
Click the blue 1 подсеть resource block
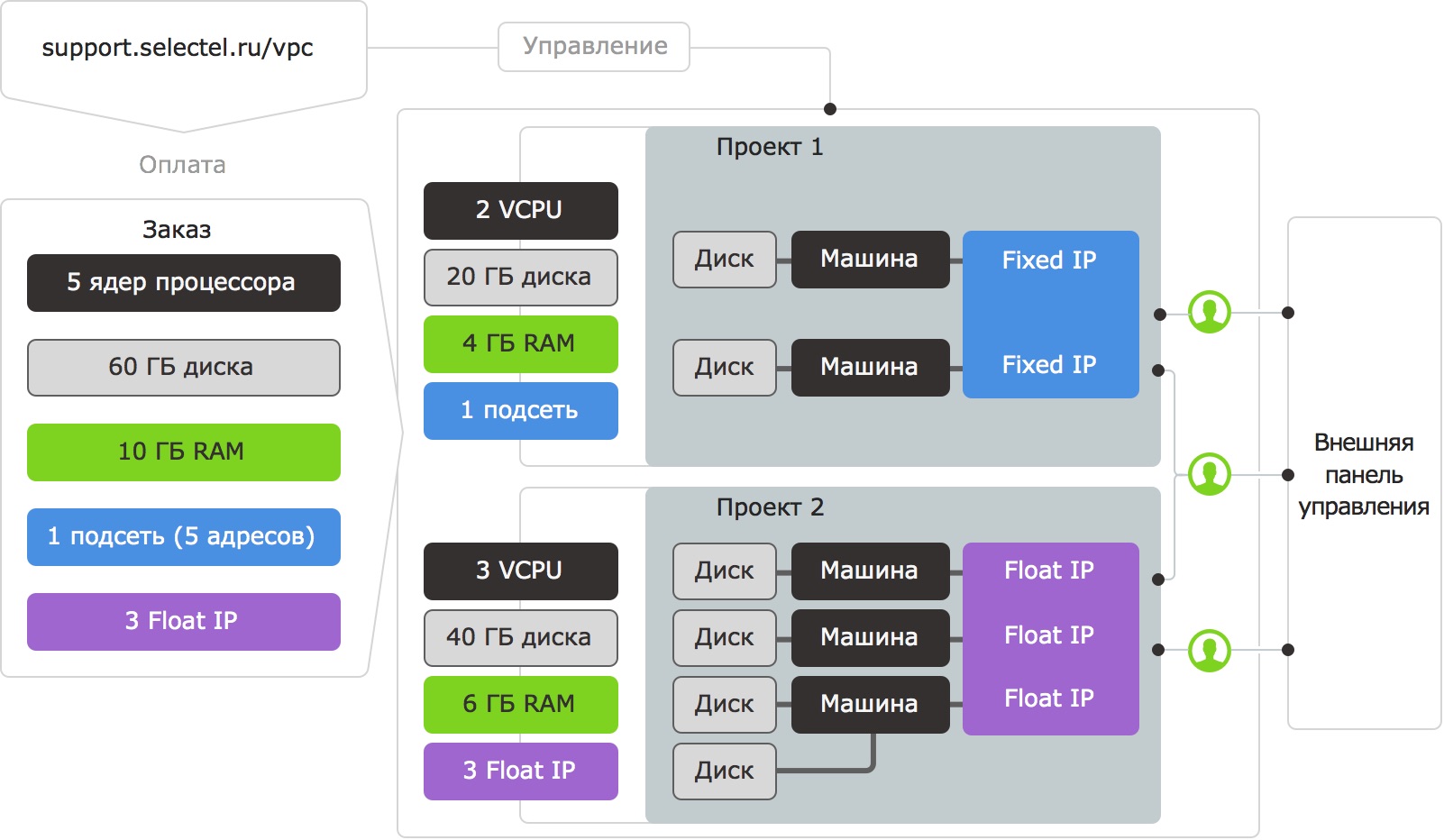[x=521, y=411]
